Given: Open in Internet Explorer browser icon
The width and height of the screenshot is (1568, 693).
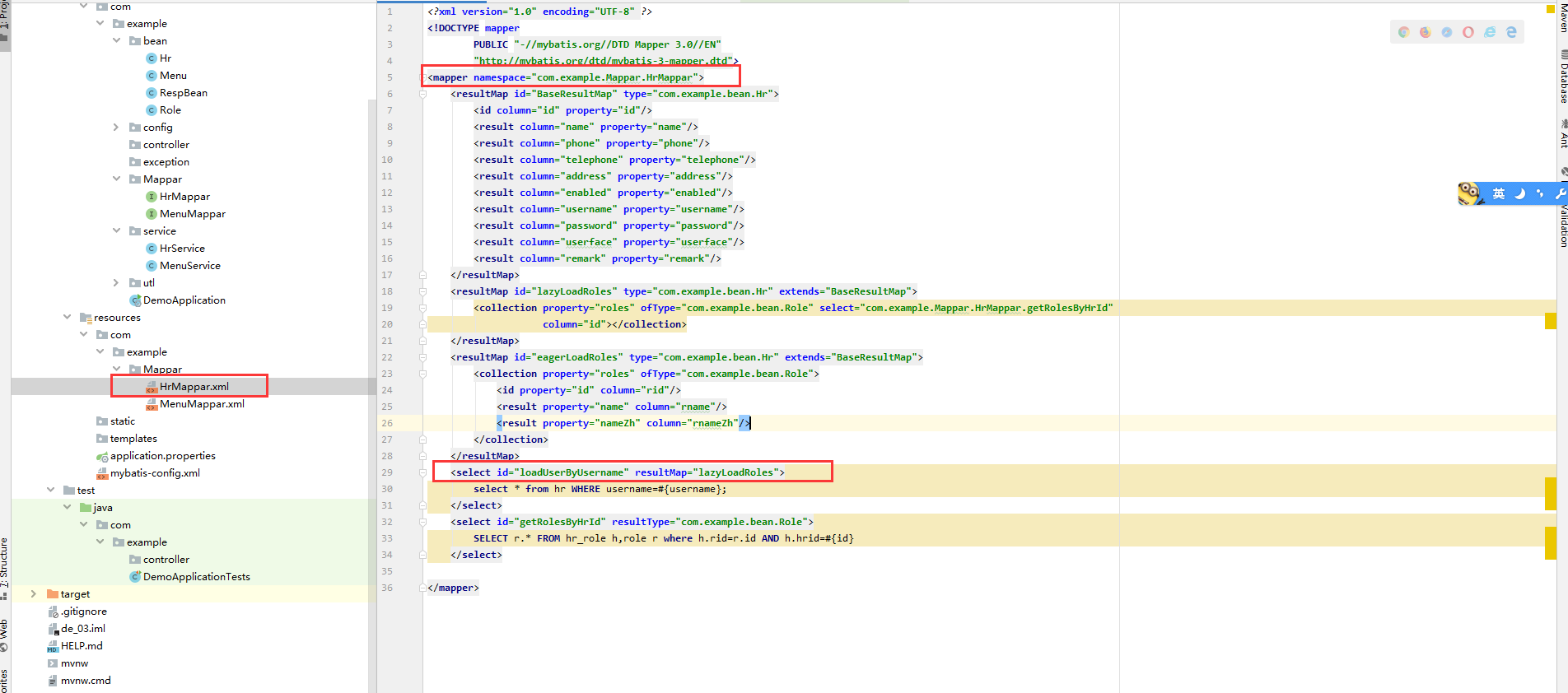Looking at the screenshot, I should (1489, 32).
